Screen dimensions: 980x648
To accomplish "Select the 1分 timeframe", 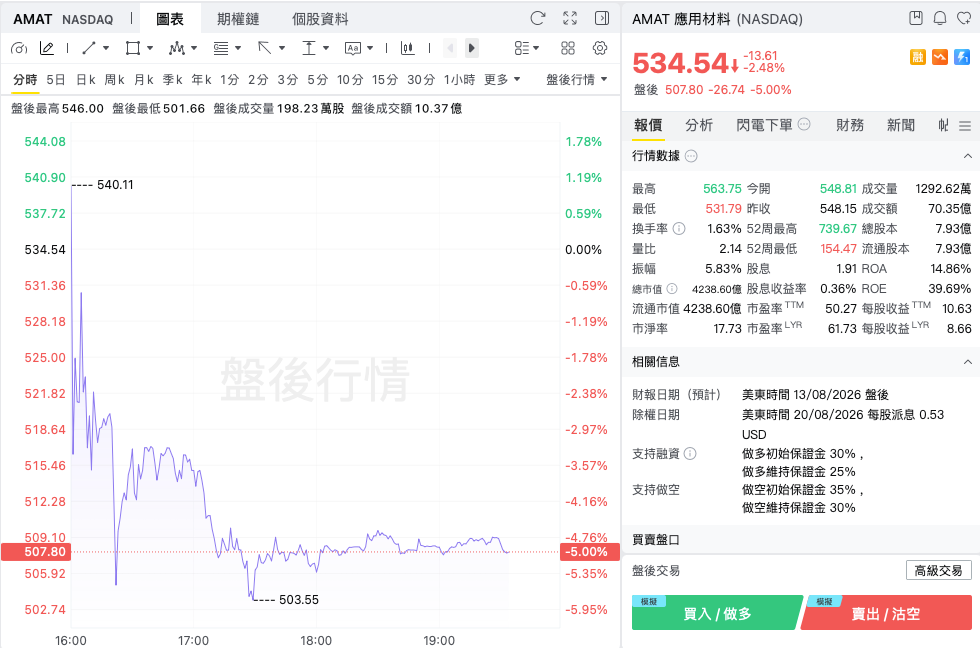I will point(229,79).
